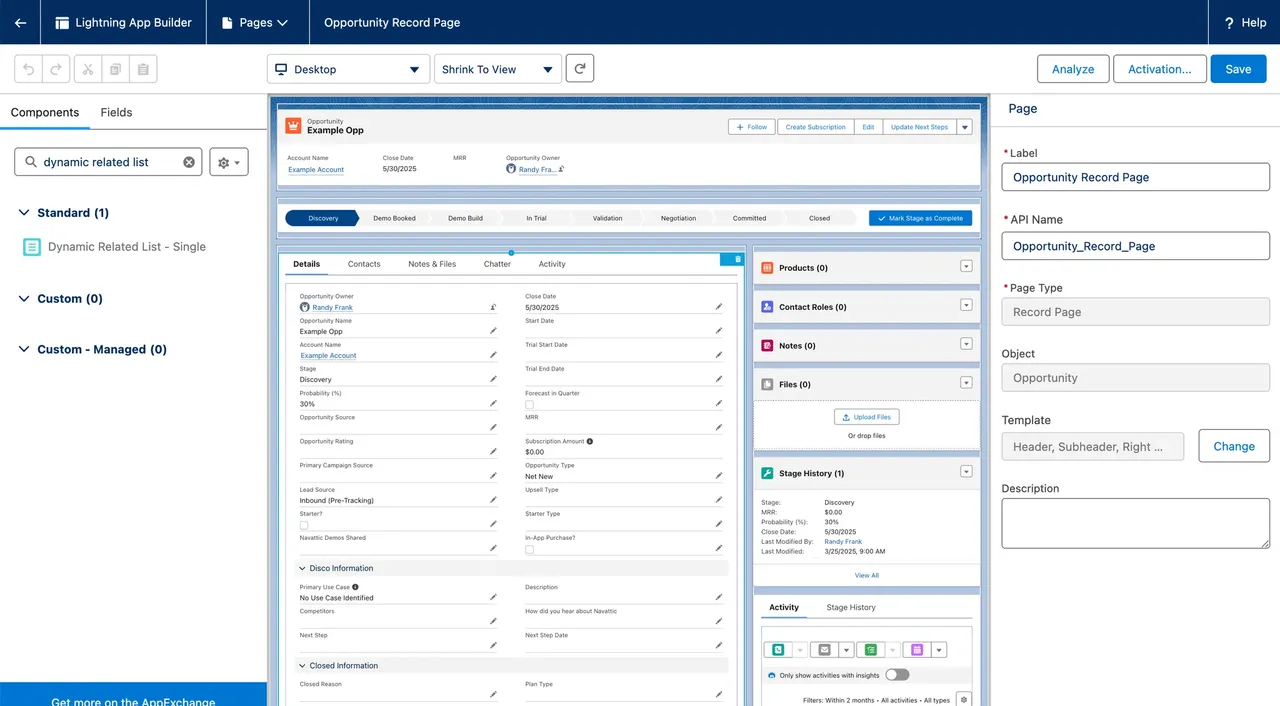Screen dimensions: 1280x706
Task: Click the Example Account link in header
Action: [x=316, y=170]
